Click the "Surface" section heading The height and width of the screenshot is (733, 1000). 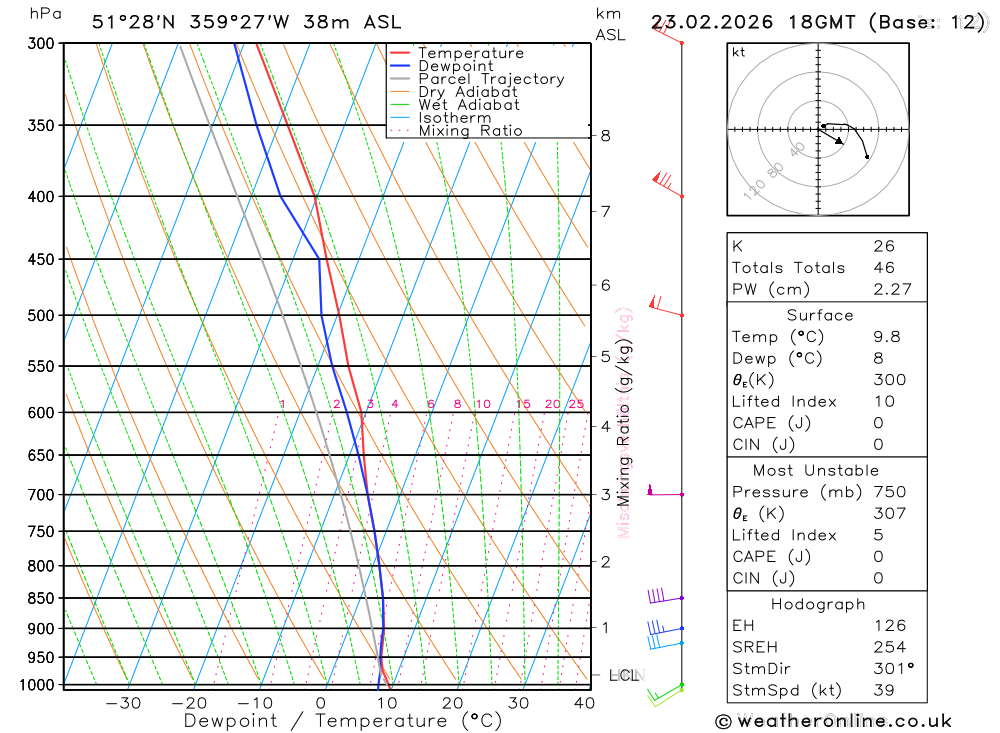820,315
